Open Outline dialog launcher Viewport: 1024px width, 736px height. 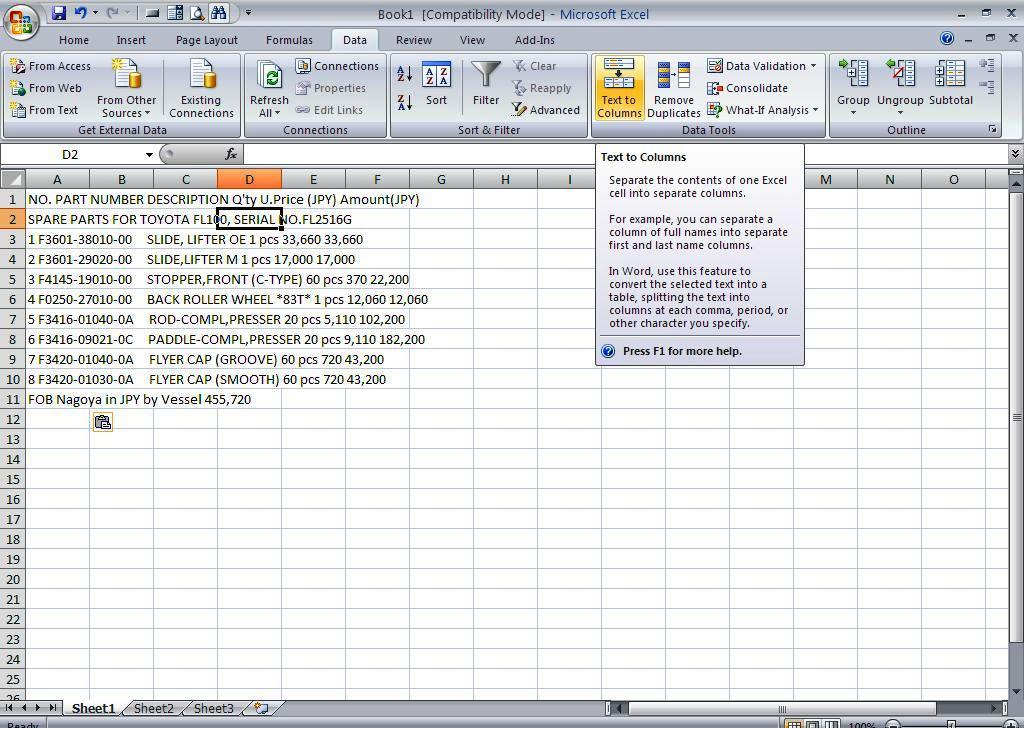(993, 129)
